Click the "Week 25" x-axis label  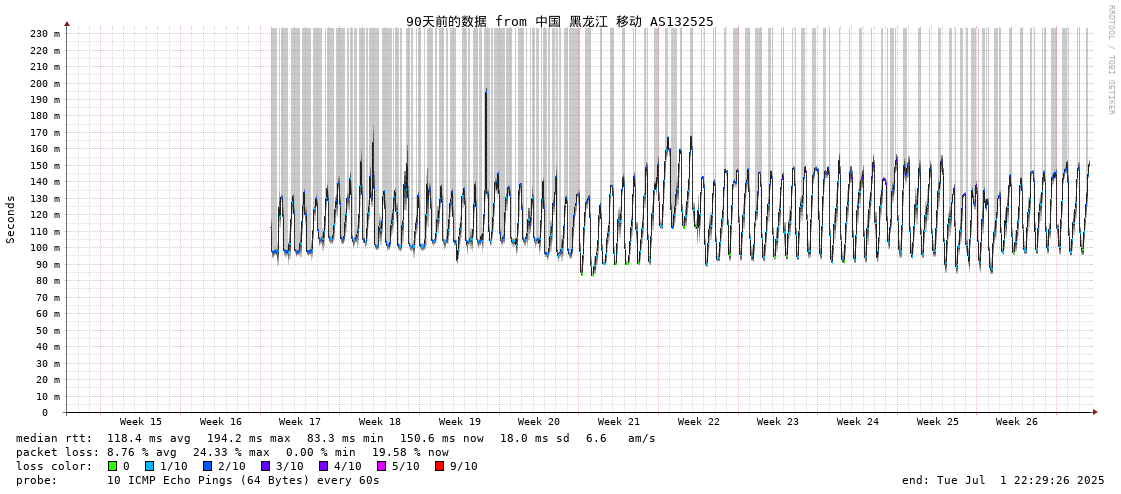click(937, 422)
